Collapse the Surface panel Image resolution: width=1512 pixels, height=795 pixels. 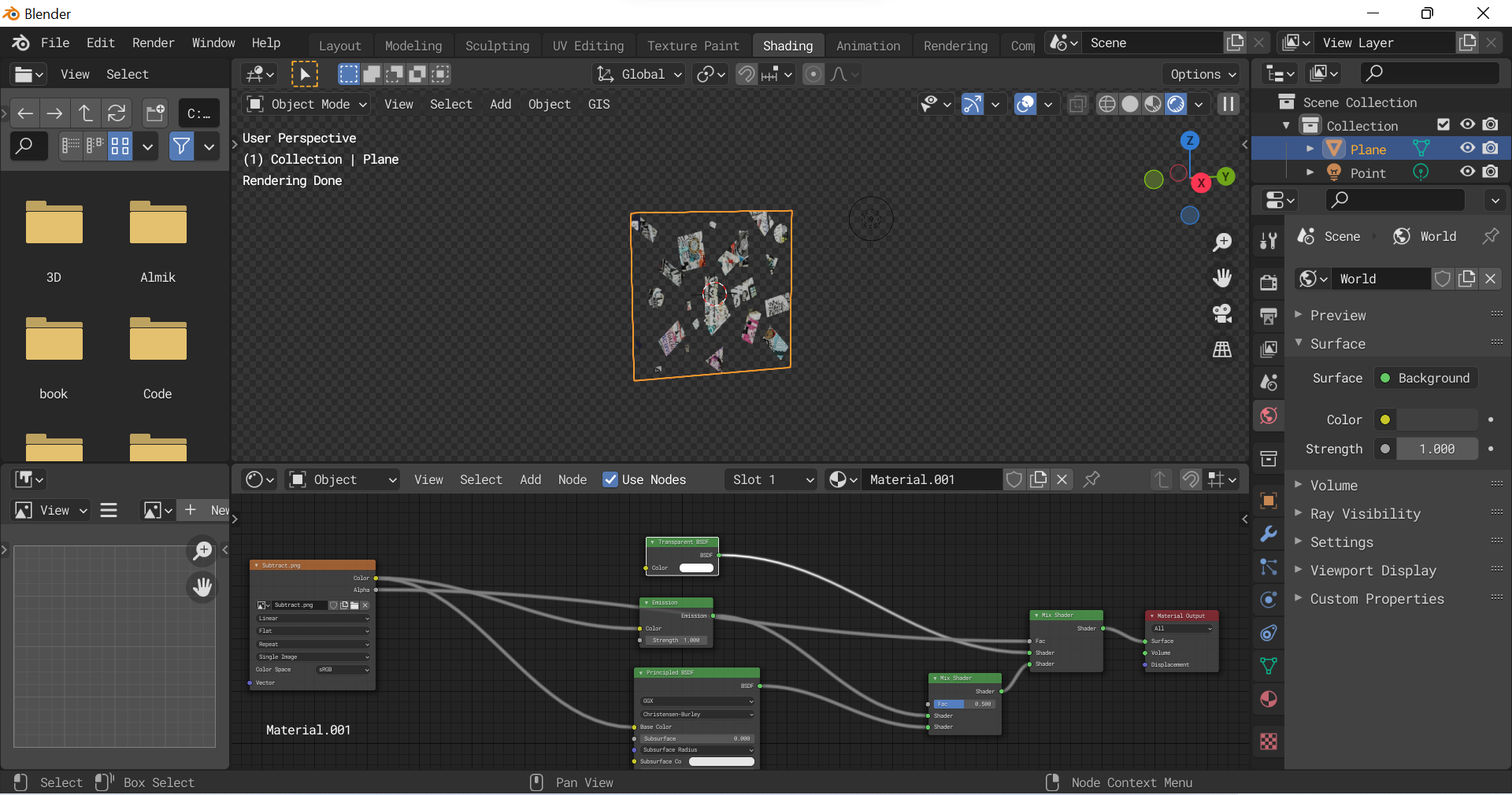(x=1337, y=343)
